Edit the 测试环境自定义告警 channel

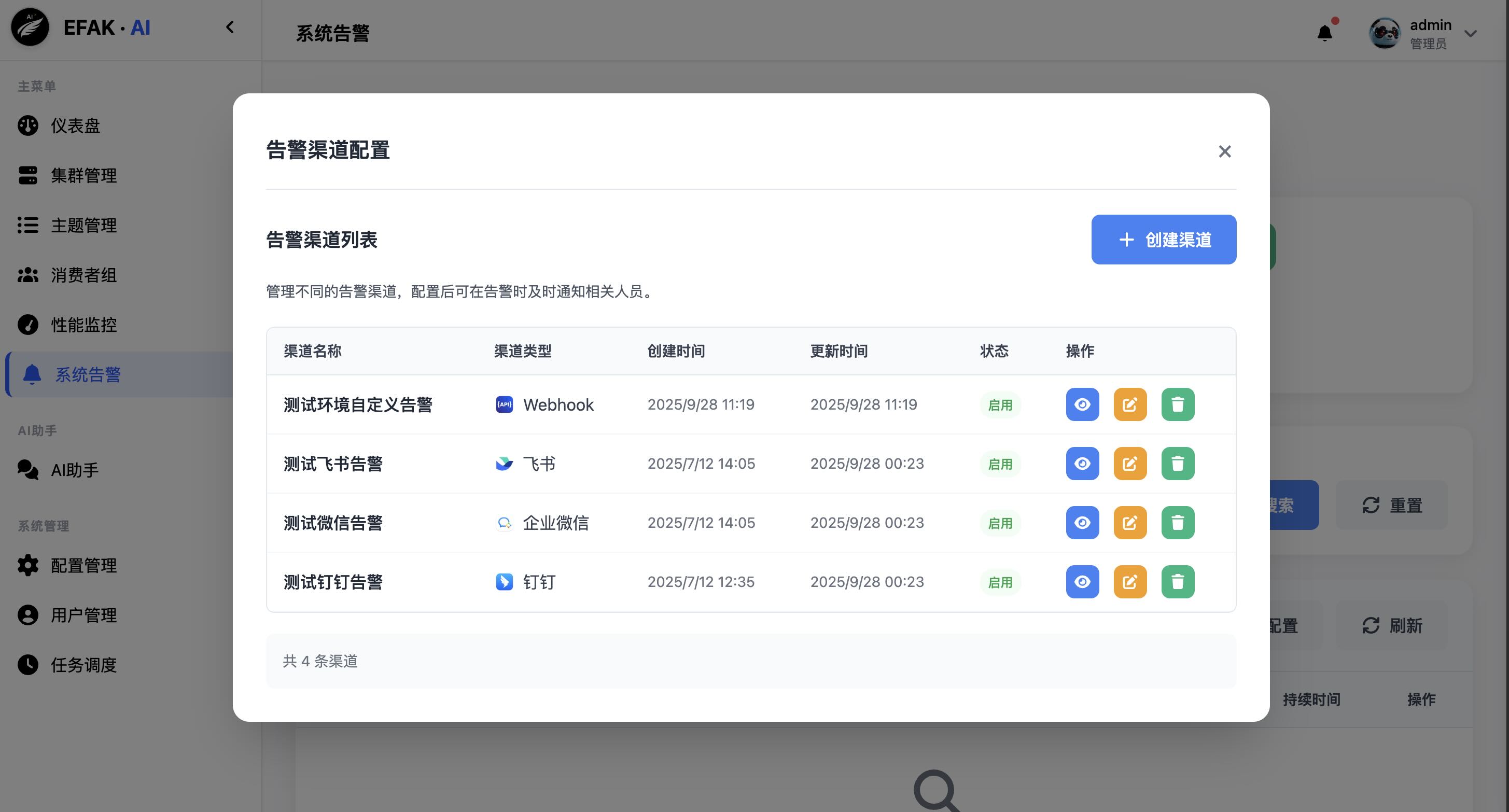1129,404
